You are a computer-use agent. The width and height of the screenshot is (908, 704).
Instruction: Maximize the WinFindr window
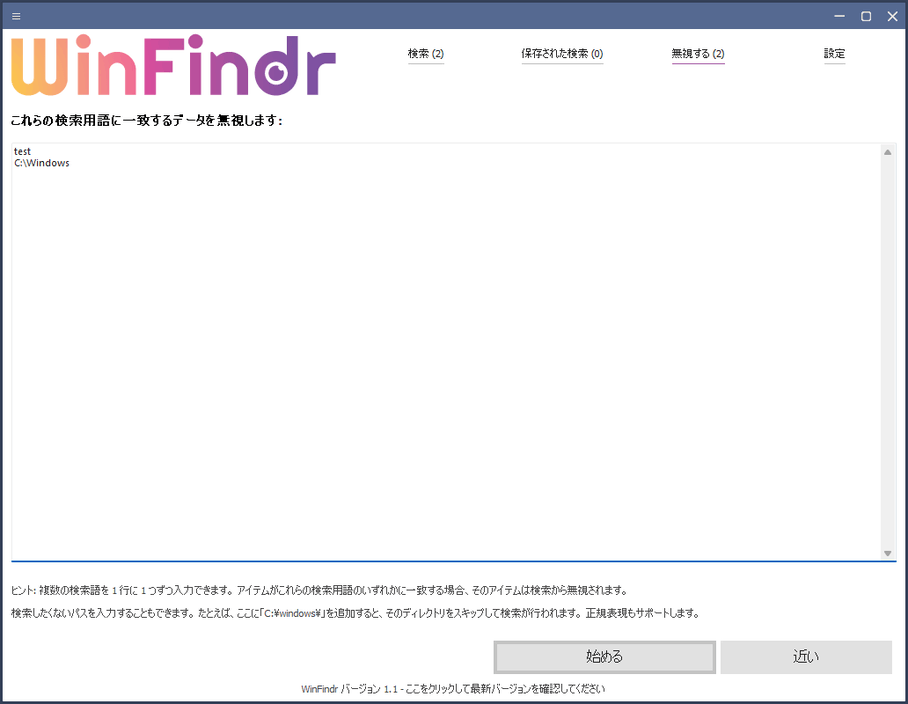tap(866, 16)
